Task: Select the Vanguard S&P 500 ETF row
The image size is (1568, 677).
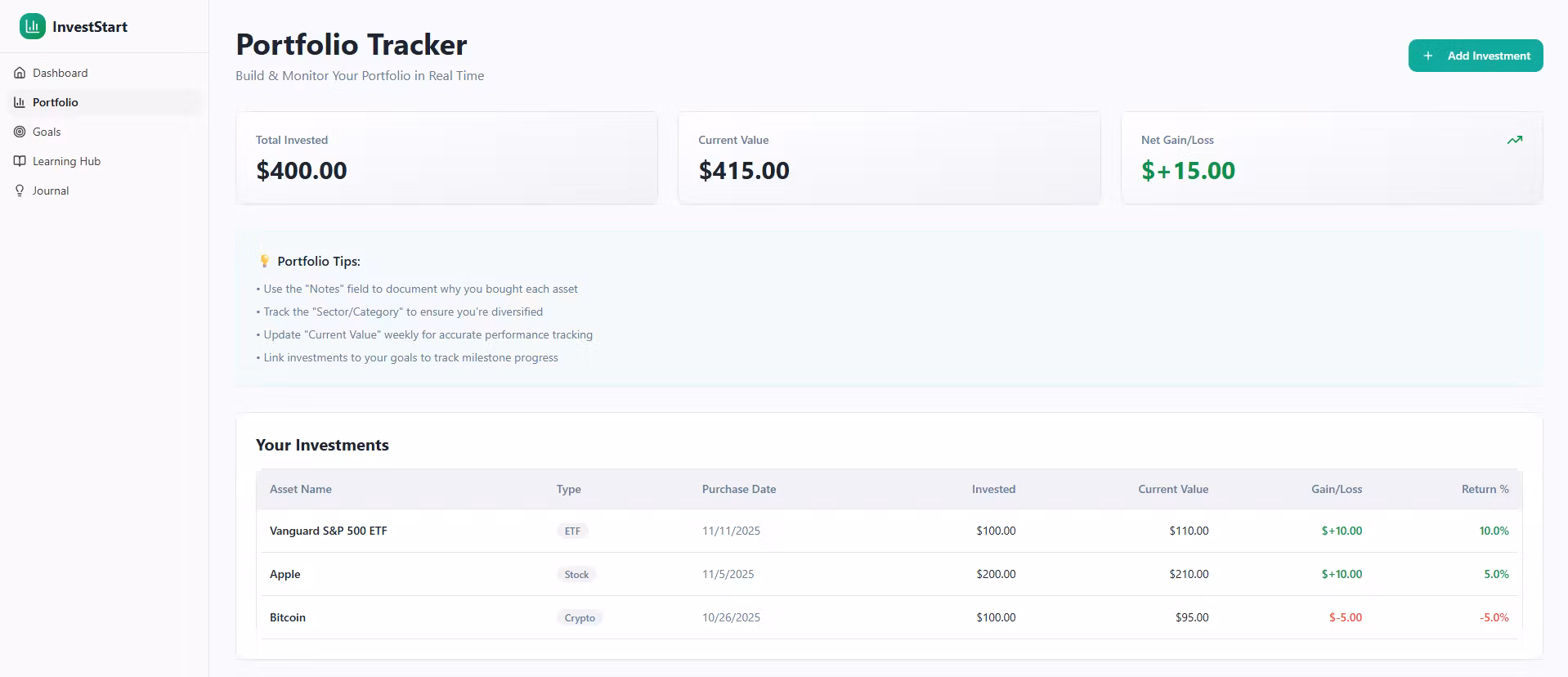Action: click(x=328, y=531)
